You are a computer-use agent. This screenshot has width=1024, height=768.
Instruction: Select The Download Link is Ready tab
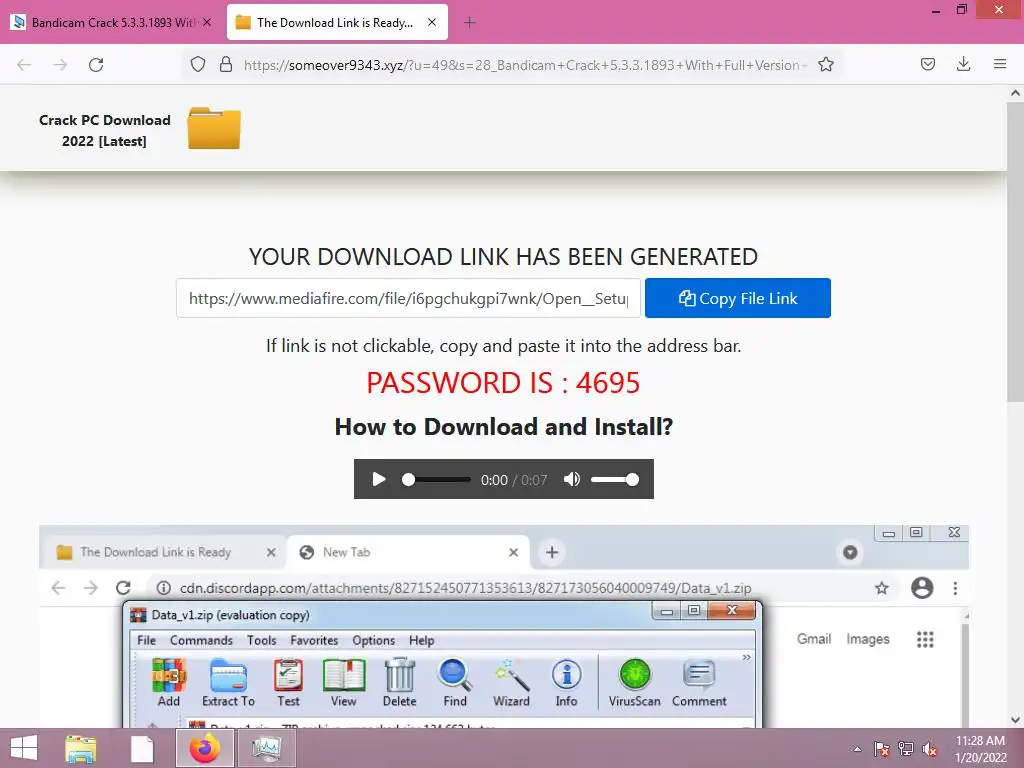(x=337, y=22)
